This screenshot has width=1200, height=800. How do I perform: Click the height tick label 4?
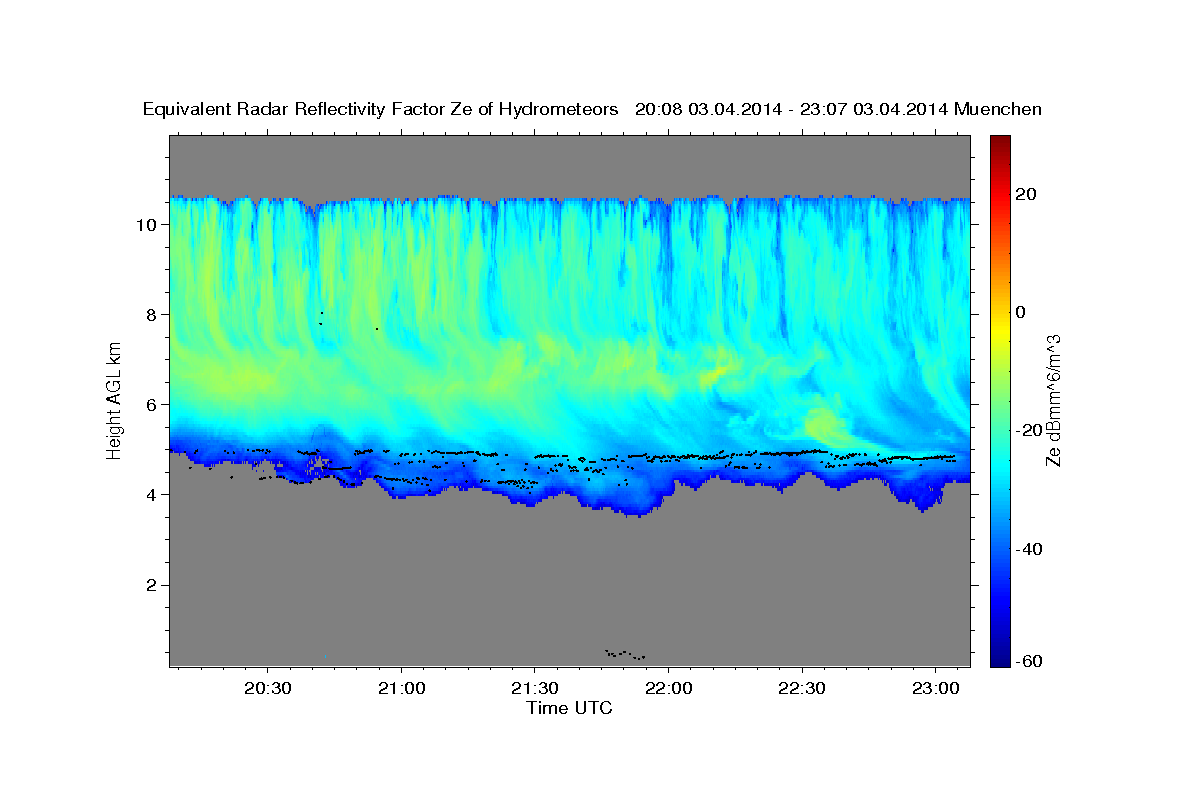pyautogui.click(x=153, y=494)
